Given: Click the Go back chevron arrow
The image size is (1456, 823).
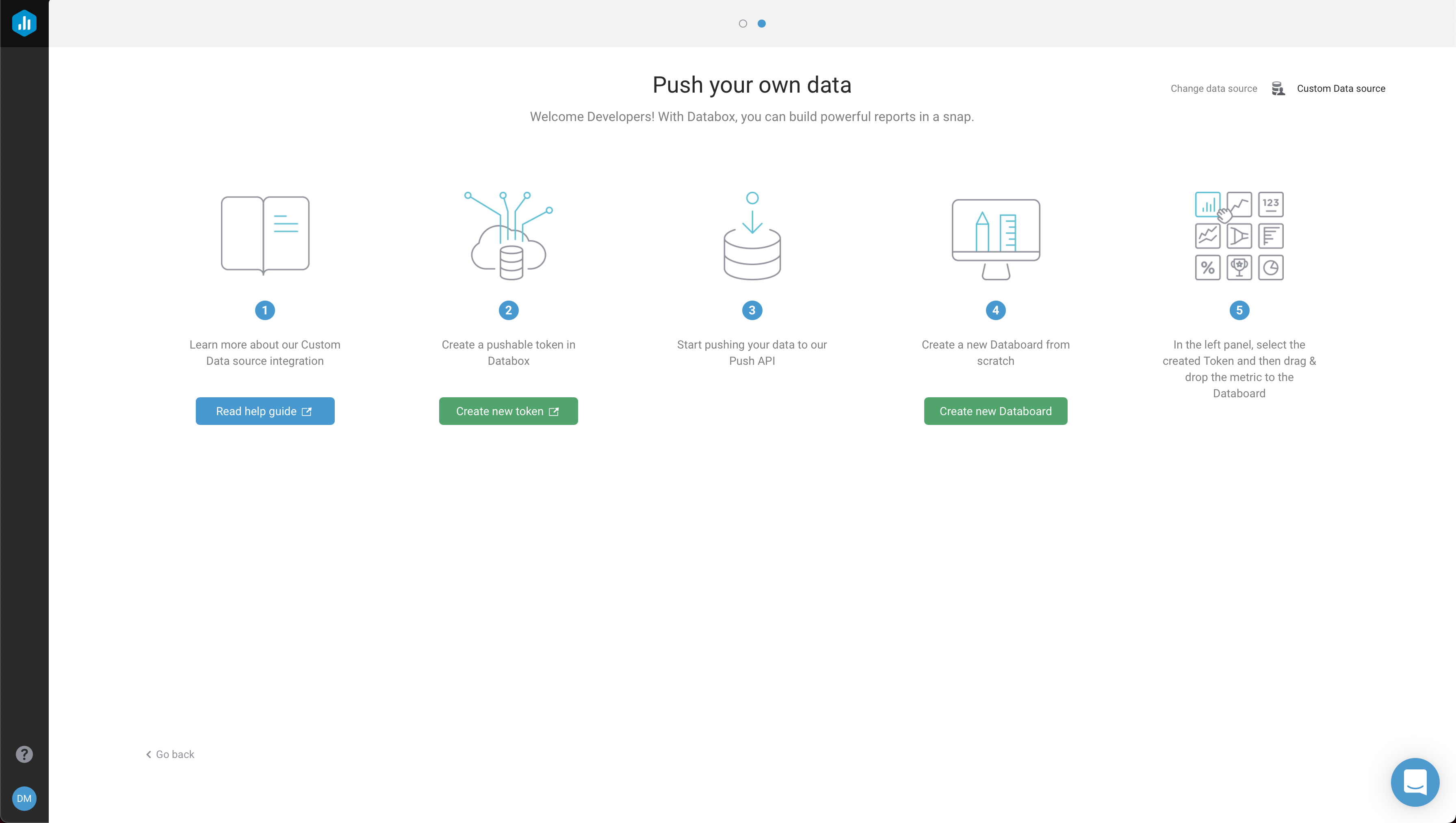Looking at the screenshot, I should pos(149,754).
